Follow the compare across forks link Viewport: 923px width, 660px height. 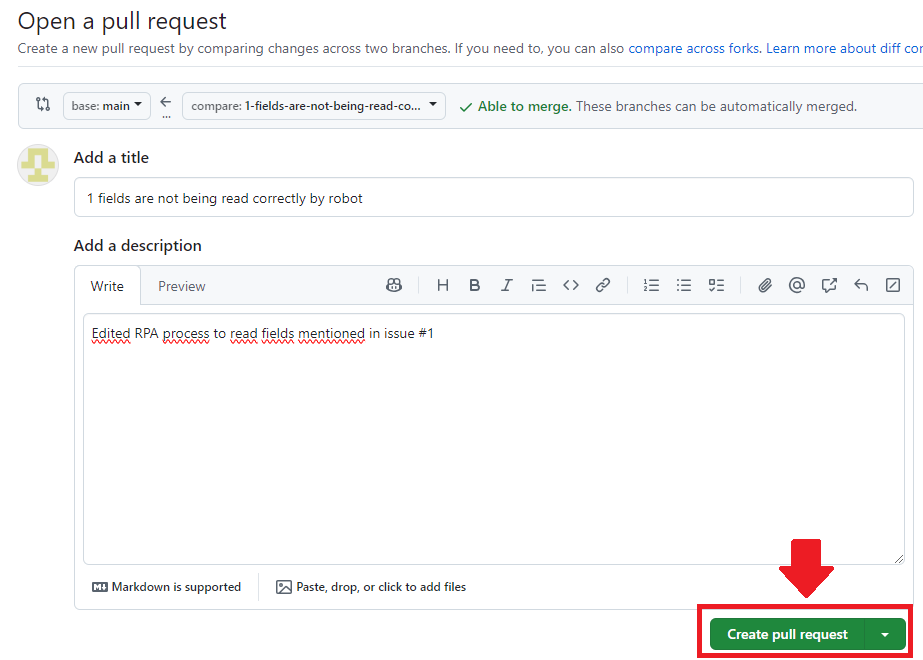pyautogui.click(x=693, y=48)
